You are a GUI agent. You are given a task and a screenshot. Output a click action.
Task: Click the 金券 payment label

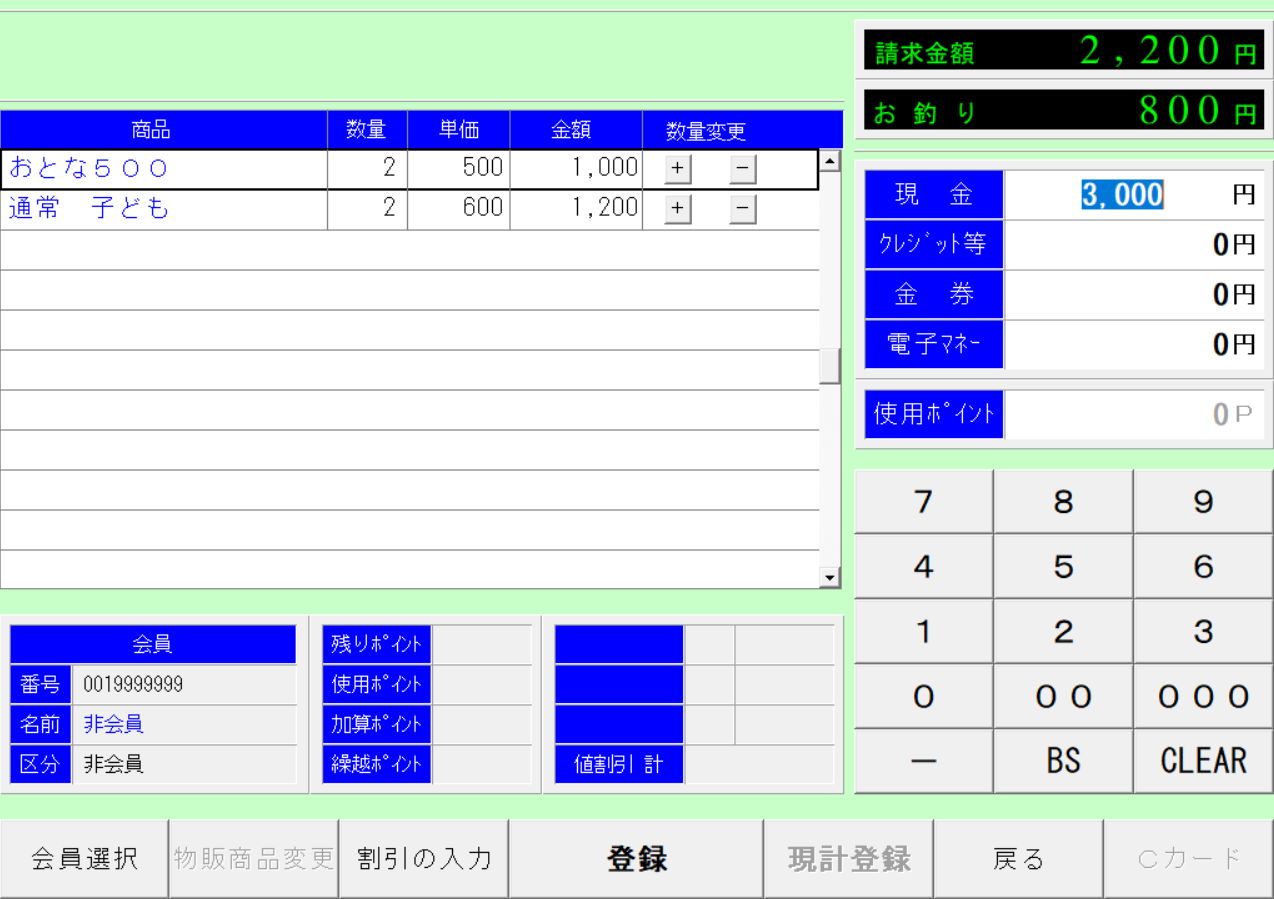(934, 294)
